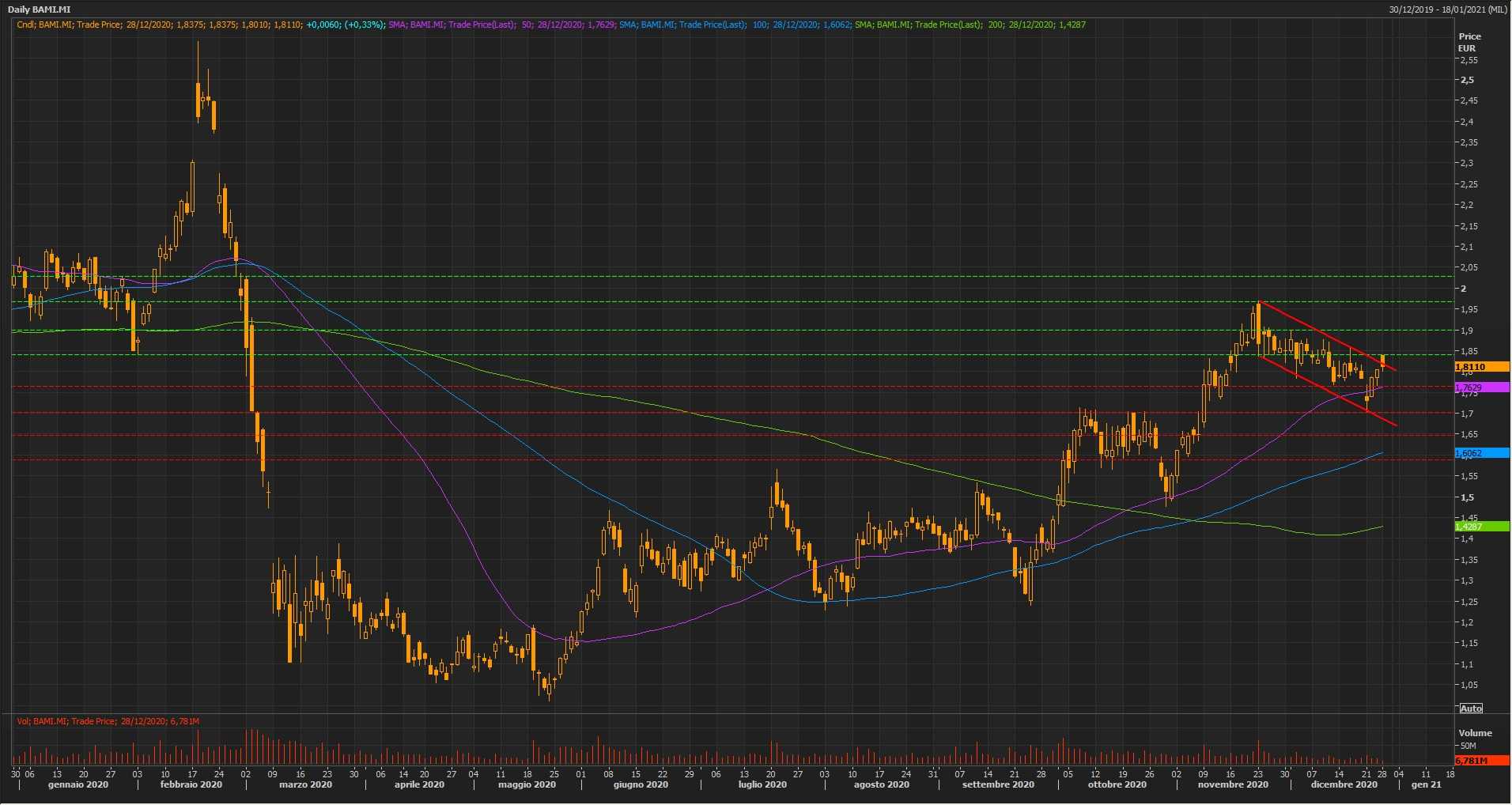The width and height of the screenshot is (1512, 805).
Task: Click the Vol BAMI.MI volume legend
Action: [x=108, y=721]
